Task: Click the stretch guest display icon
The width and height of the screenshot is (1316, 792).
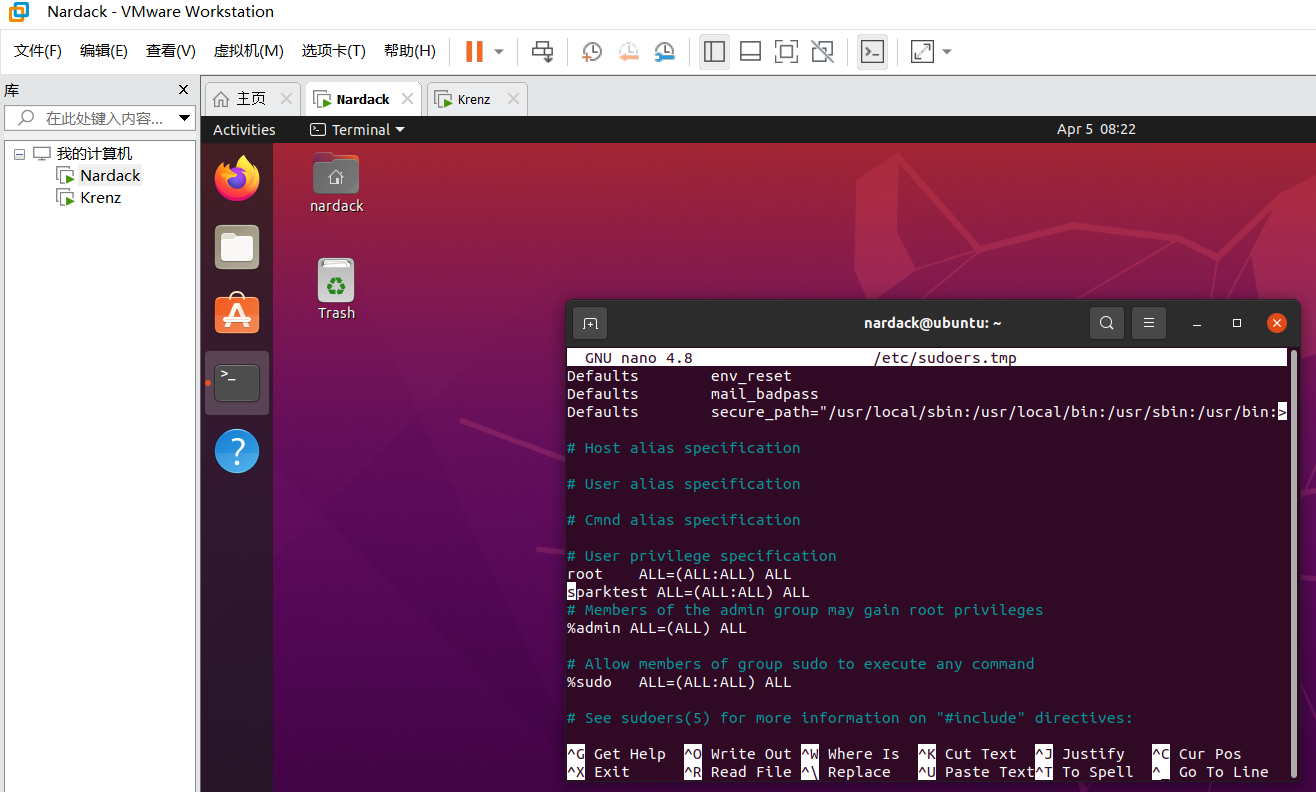Action: 922,51
